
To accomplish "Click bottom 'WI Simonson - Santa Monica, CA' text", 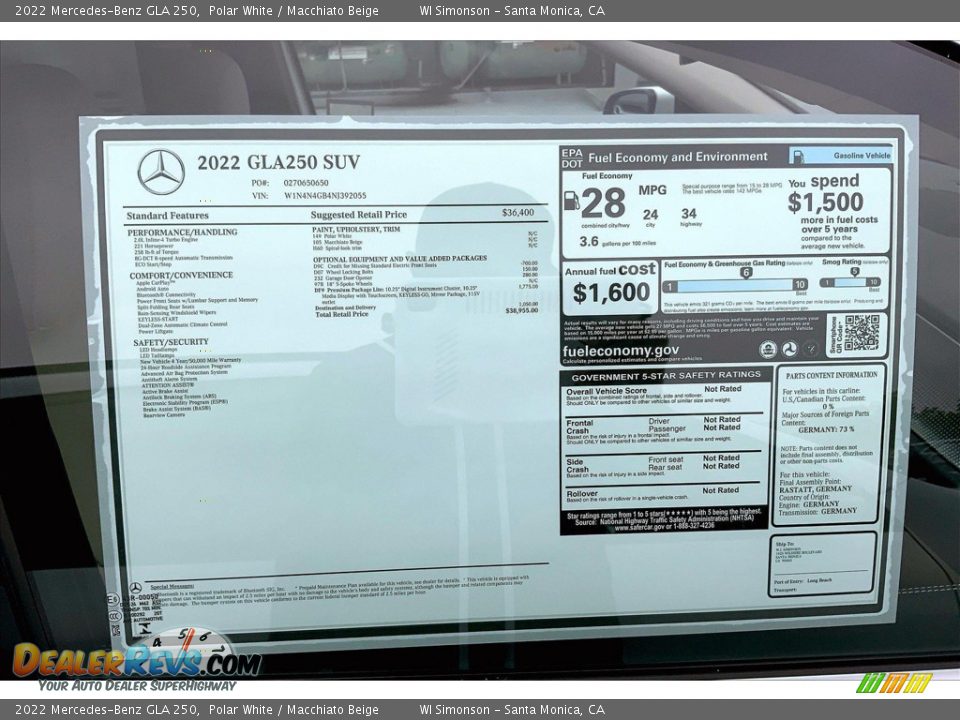I will click(x=512, y=710).
